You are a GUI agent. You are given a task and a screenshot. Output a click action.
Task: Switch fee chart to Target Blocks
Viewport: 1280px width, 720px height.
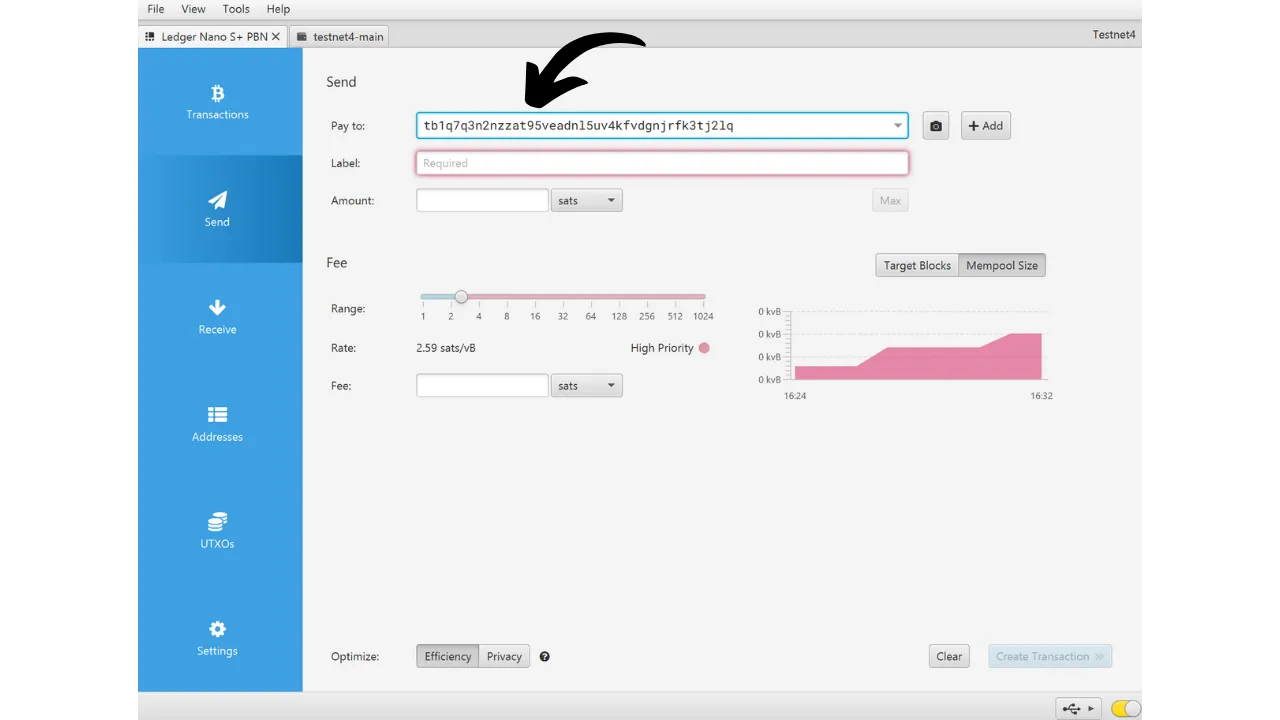click(x=917, y=266)
